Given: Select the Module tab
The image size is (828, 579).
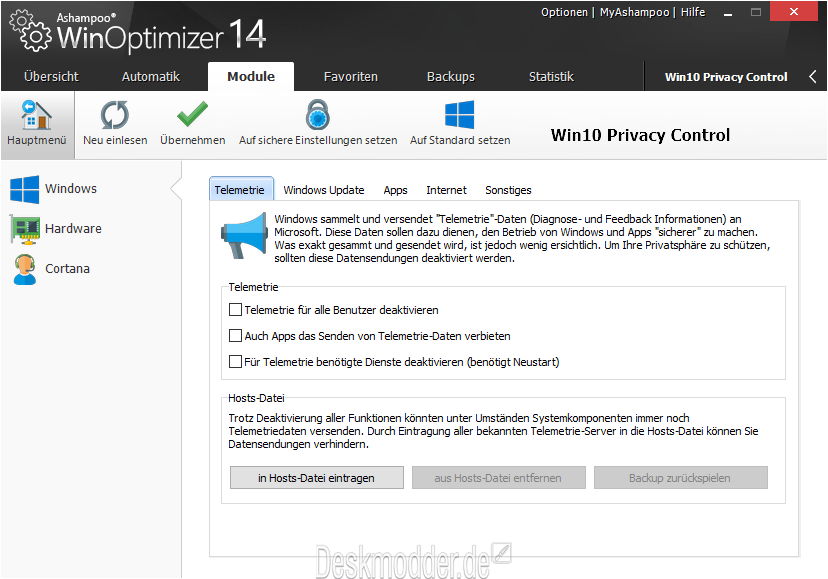Looking at the screenshot, I should point(251,77).
